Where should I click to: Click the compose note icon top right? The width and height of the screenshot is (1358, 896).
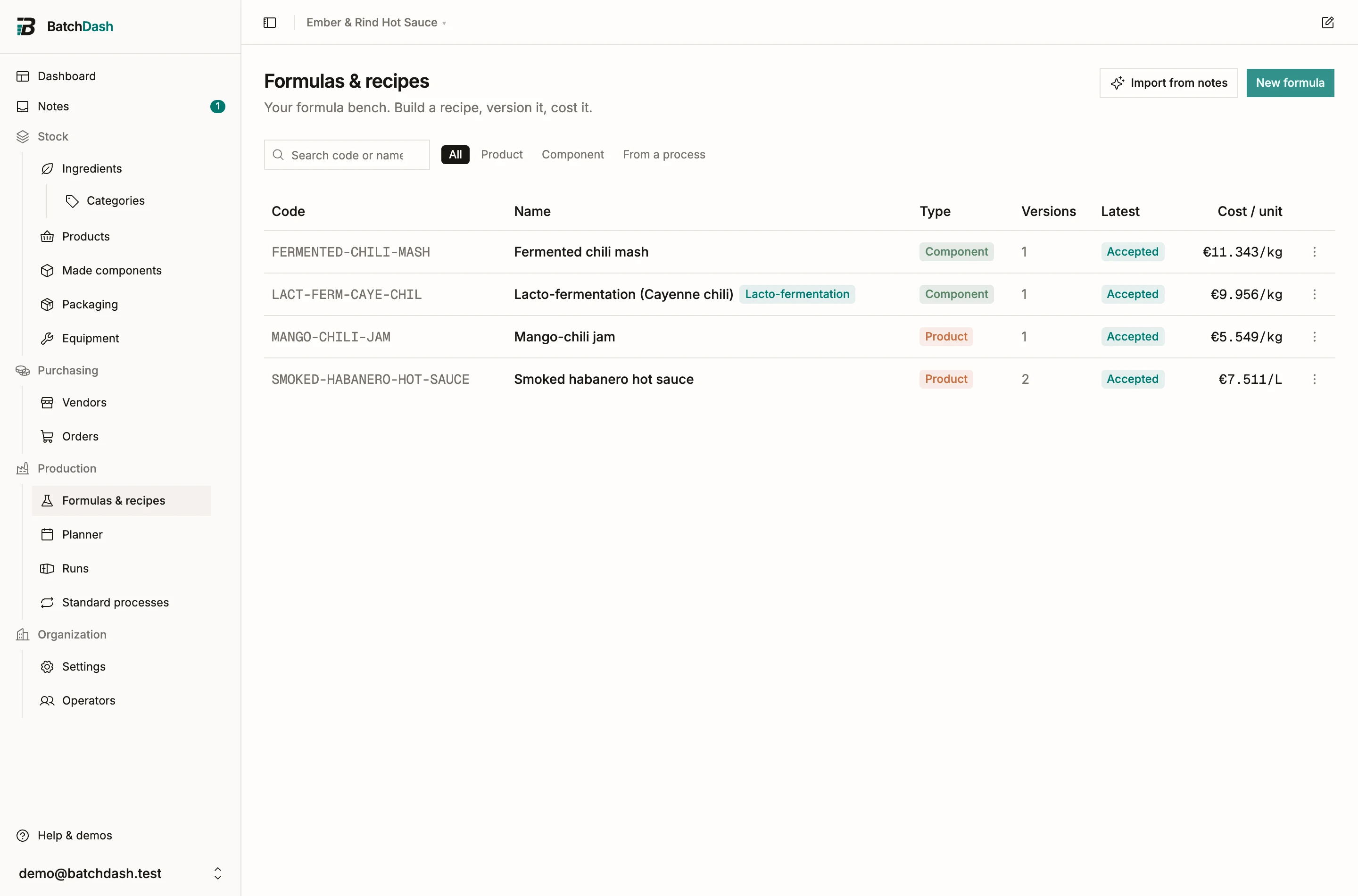tap(1328, 22)
